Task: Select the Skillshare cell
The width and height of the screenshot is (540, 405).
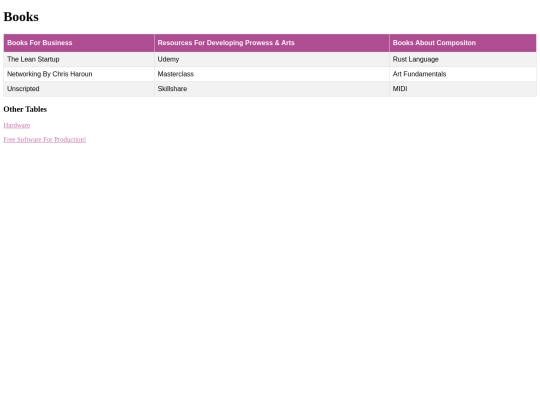Action: pos(272,89)
